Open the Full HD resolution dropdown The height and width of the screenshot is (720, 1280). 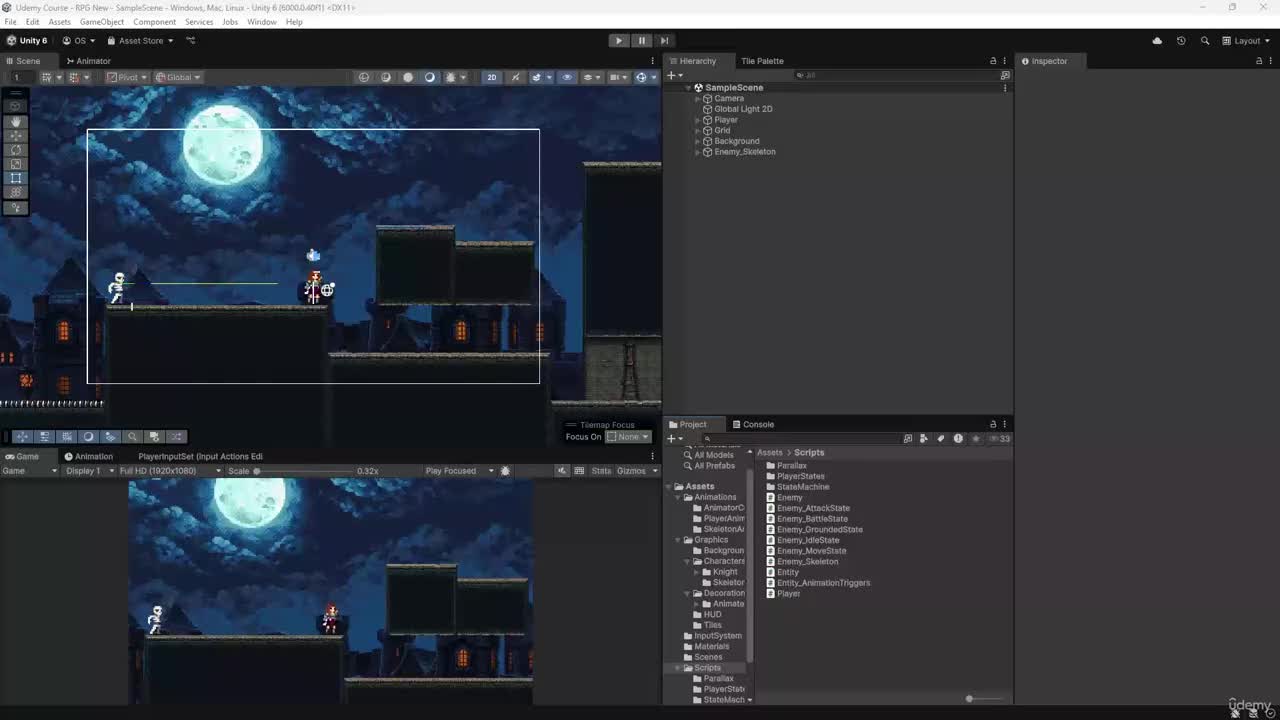[168, 471]
